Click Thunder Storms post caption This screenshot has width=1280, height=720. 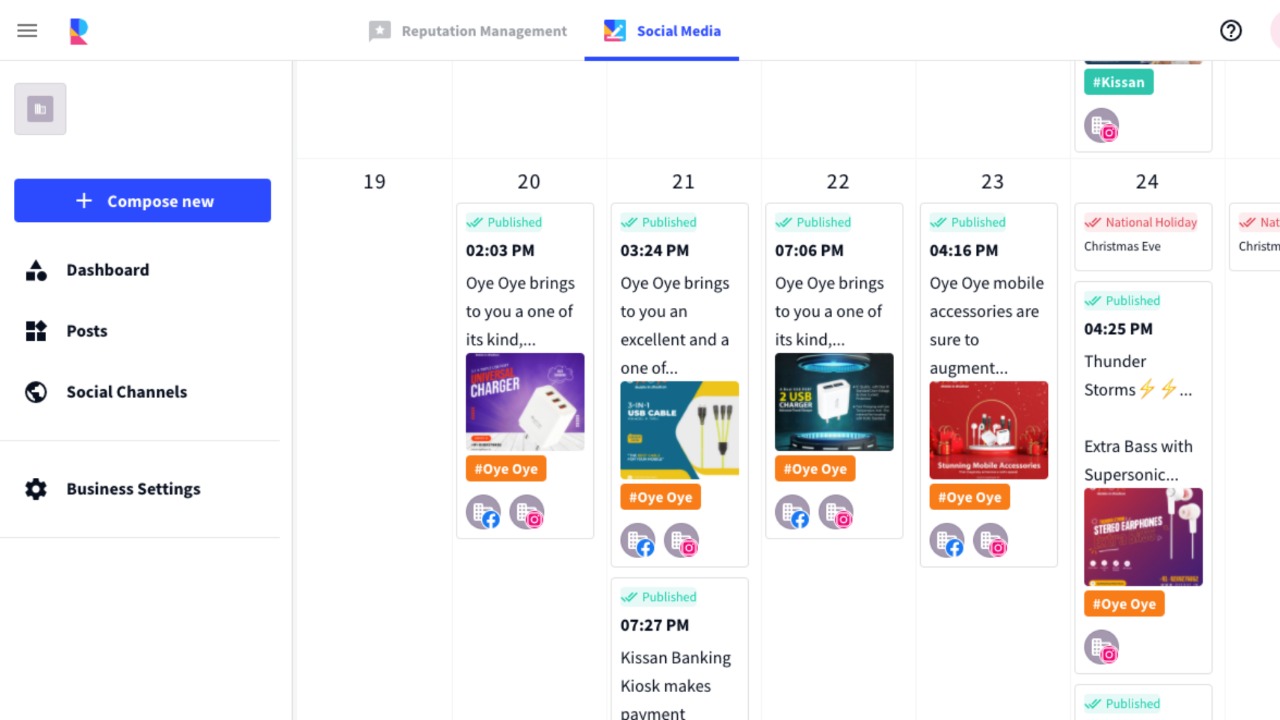point(1138,375)
